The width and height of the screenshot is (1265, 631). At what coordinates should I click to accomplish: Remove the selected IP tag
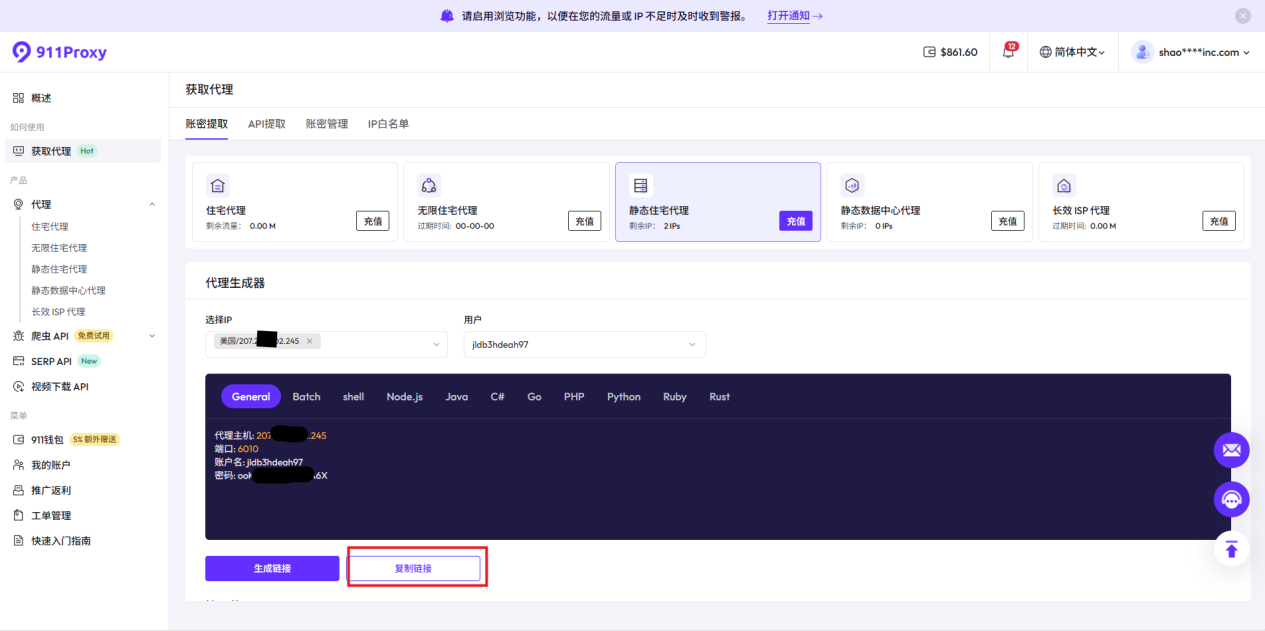(x=310, y=342)
